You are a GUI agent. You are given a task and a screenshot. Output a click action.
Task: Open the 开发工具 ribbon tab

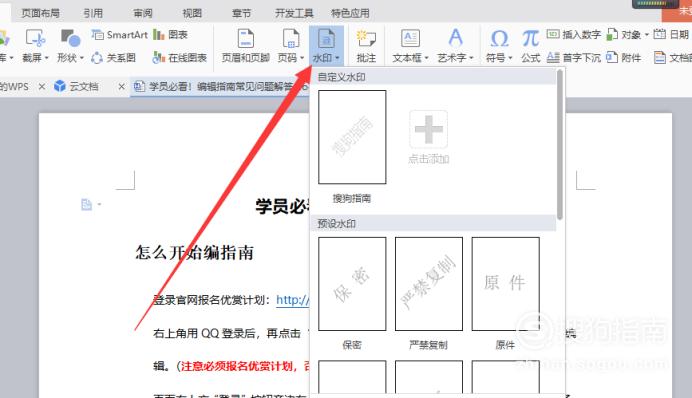[x=294, y=13]
